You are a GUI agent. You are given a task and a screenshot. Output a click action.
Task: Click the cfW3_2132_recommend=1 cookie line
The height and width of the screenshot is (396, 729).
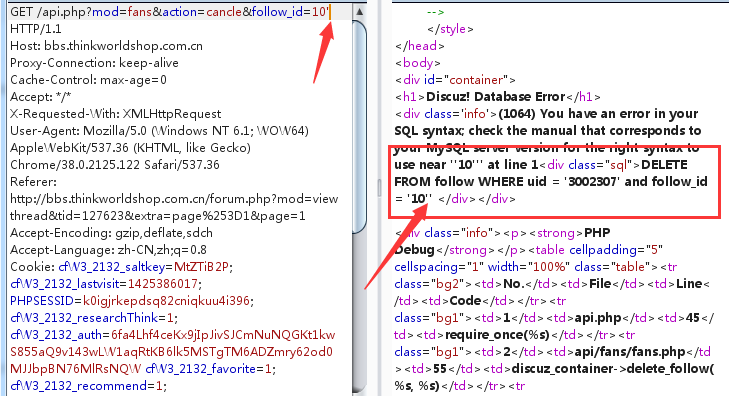tap(88, 386)
